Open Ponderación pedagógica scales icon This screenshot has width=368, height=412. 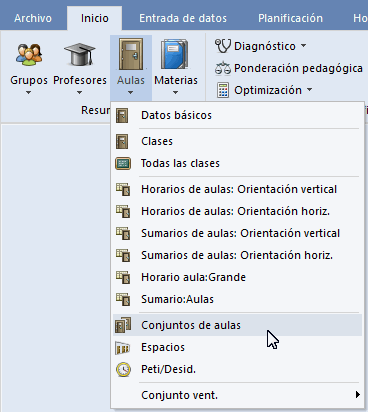tap(223, 68)
